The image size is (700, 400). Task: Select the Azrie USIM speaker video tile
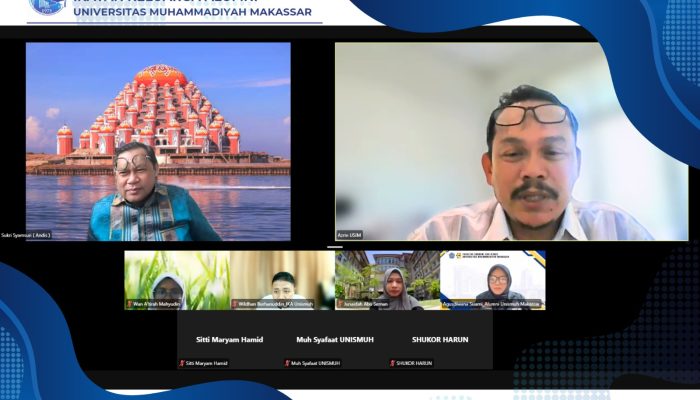(x=512, y=142)
